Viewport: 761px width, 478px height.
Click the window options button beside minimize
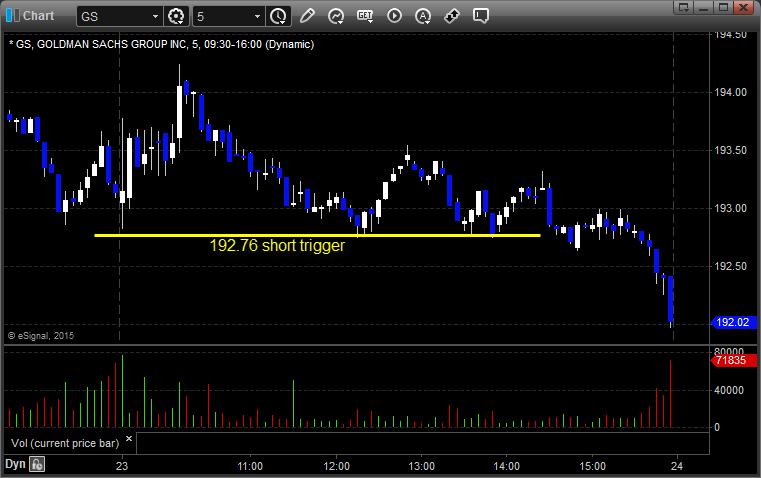point(684,7)
